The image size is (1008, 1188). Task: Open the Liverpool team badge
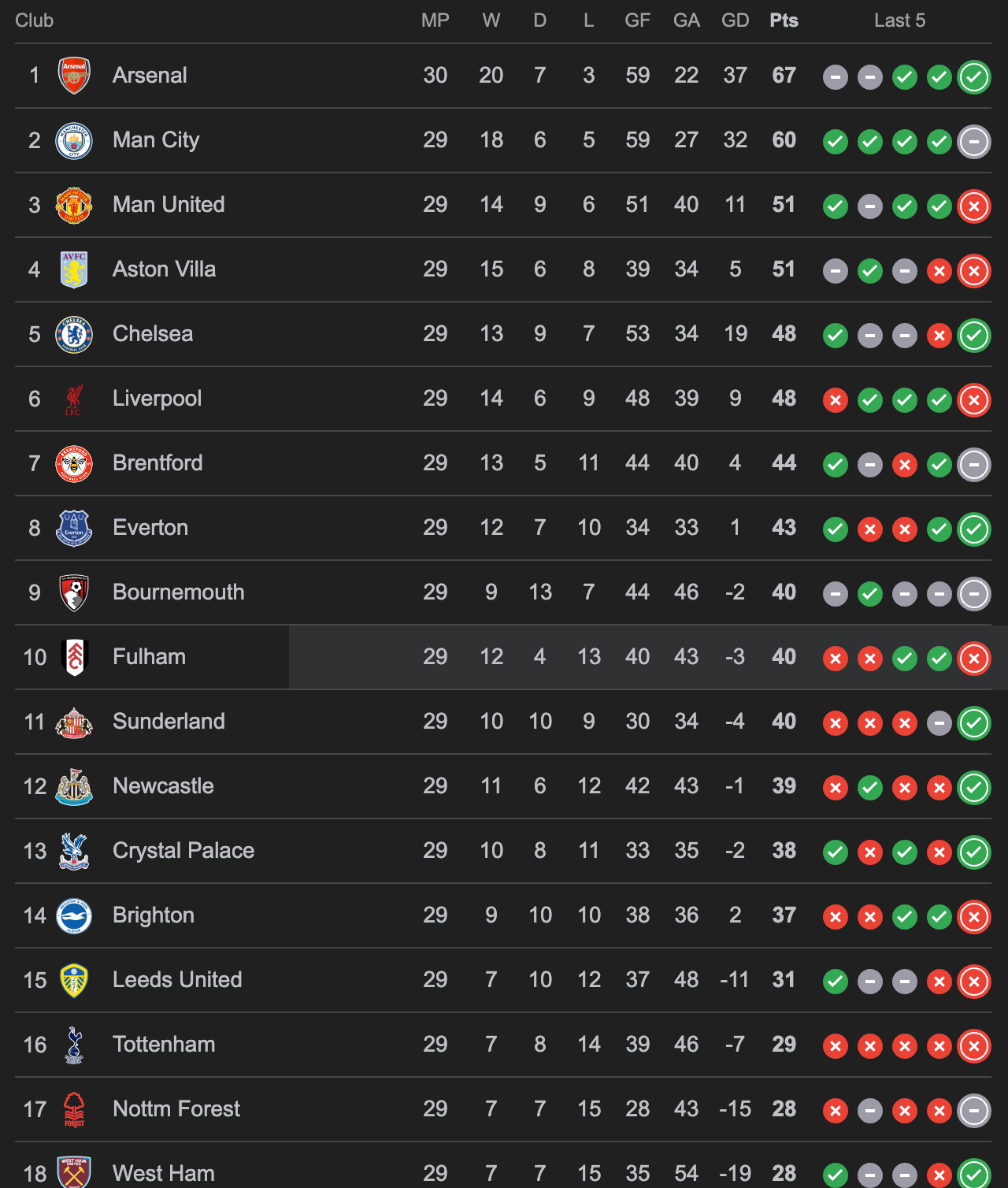(x=75, y=399)
